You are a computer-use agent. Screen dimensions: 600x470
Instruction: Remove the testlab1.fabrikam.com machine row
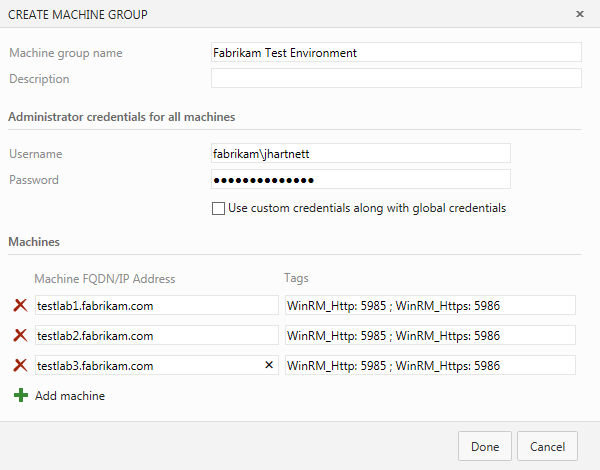pyautogui.click(x=20, y=306)
